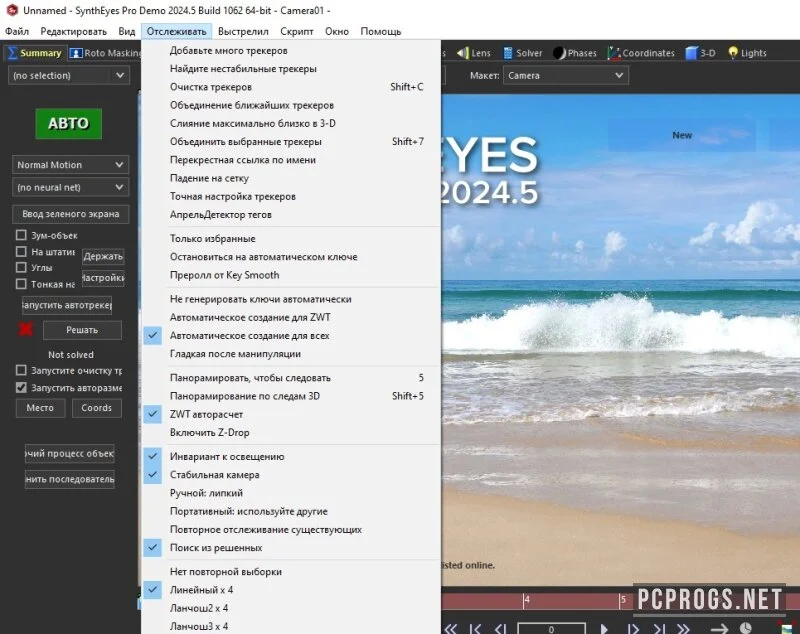800x634 pixels.
Task: Click the Coords button
Action: 96,408
